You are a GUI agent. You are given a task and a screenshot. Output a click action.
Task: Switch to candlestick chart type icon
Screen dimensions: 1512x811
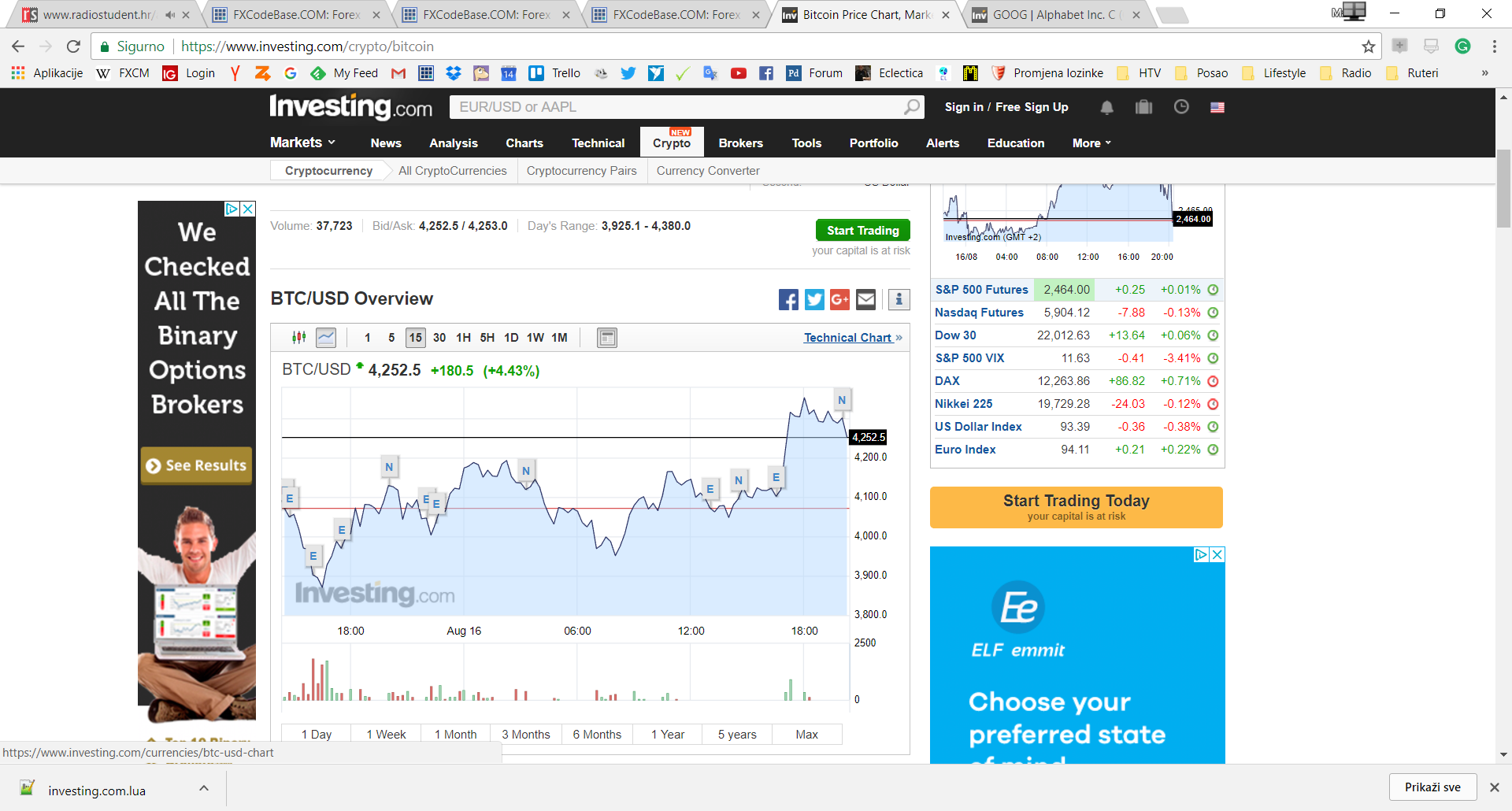pos(299,338)
